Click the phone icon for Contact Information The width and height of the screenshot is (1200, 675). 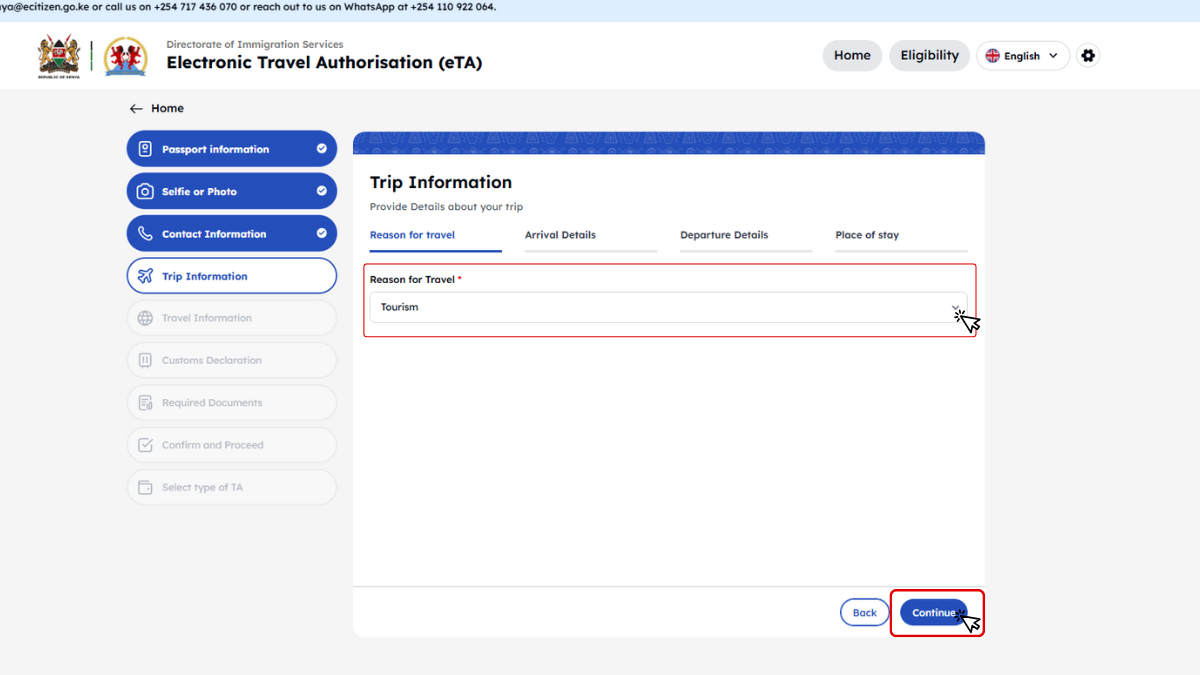[145, 234]
